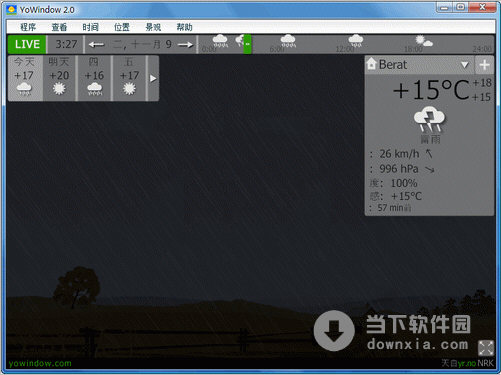Open the 程序 menu

pos(28,27)
